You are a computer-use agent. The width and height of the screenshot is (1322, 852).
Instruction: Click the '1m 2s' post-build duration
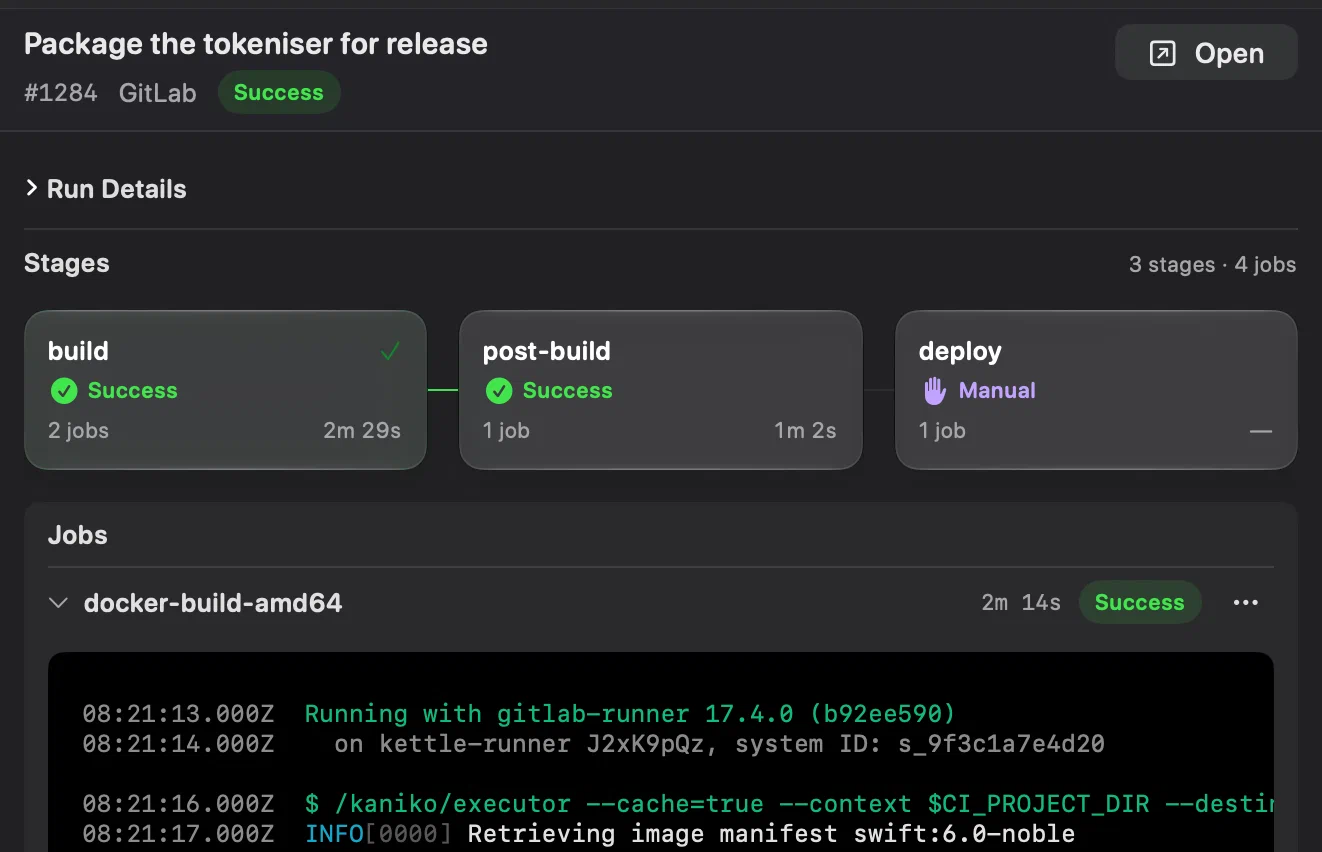point(805,431)
